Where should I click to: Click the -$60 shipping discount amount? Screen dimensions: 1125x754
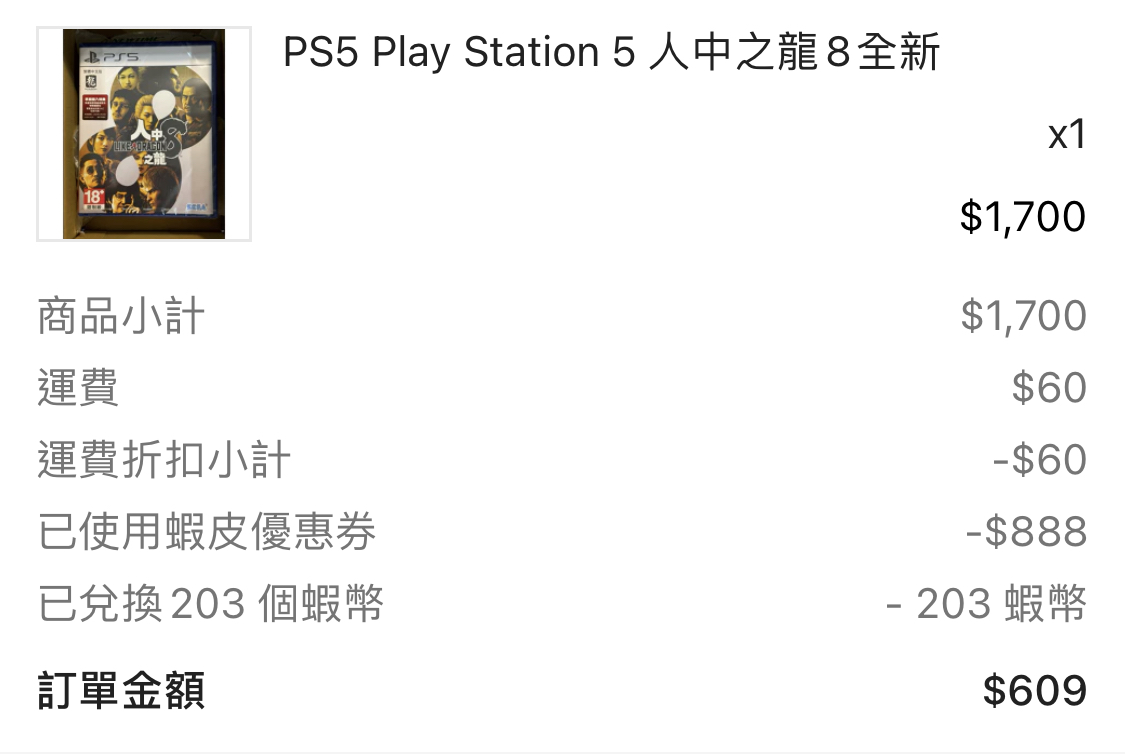point(1039,459)
